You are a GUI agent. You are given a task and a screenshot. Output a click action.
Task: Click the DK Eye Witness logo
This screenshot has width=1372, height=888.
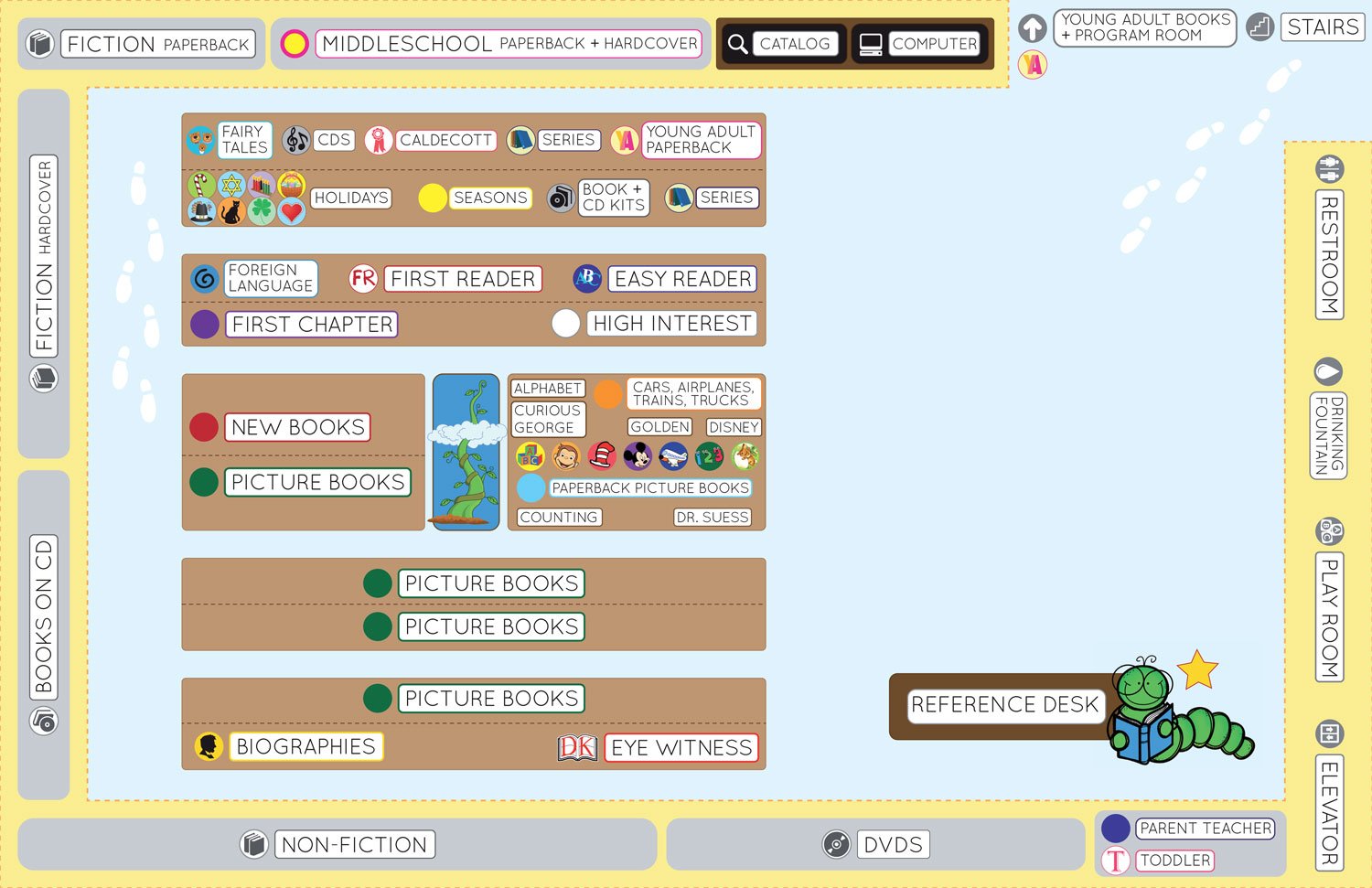pyautogui.click(x=577, y=747)
